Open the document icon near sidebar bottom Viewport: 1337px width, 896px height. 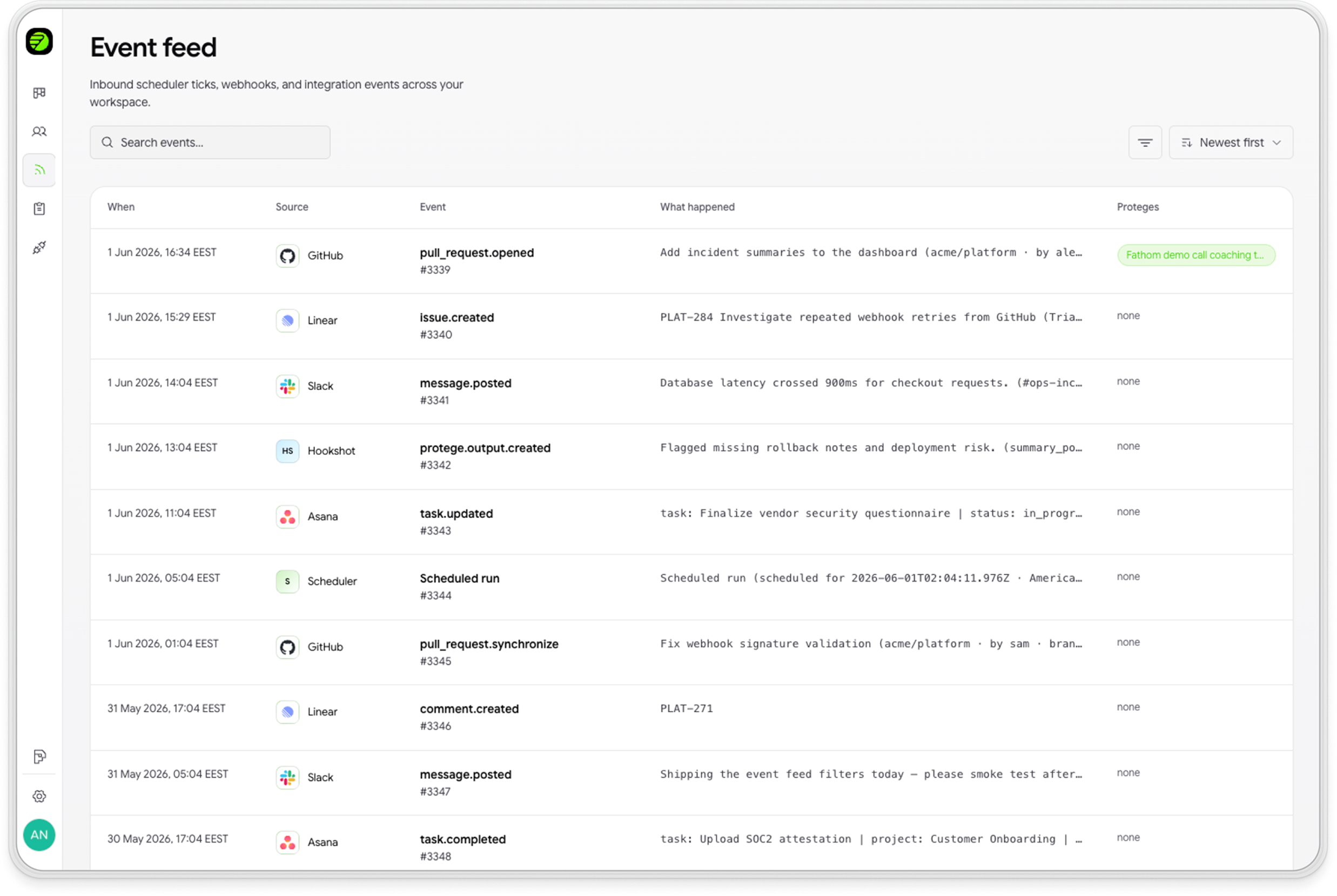pyautogui.click(x=39, y=757)
